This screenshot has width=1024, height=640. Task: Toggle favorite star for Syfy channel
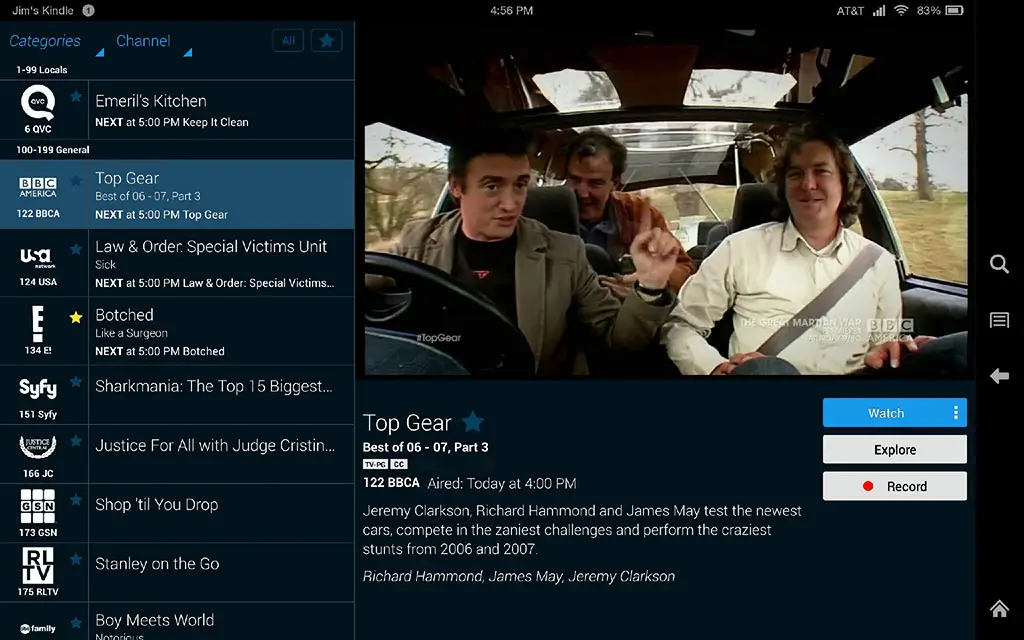point(76,382)
